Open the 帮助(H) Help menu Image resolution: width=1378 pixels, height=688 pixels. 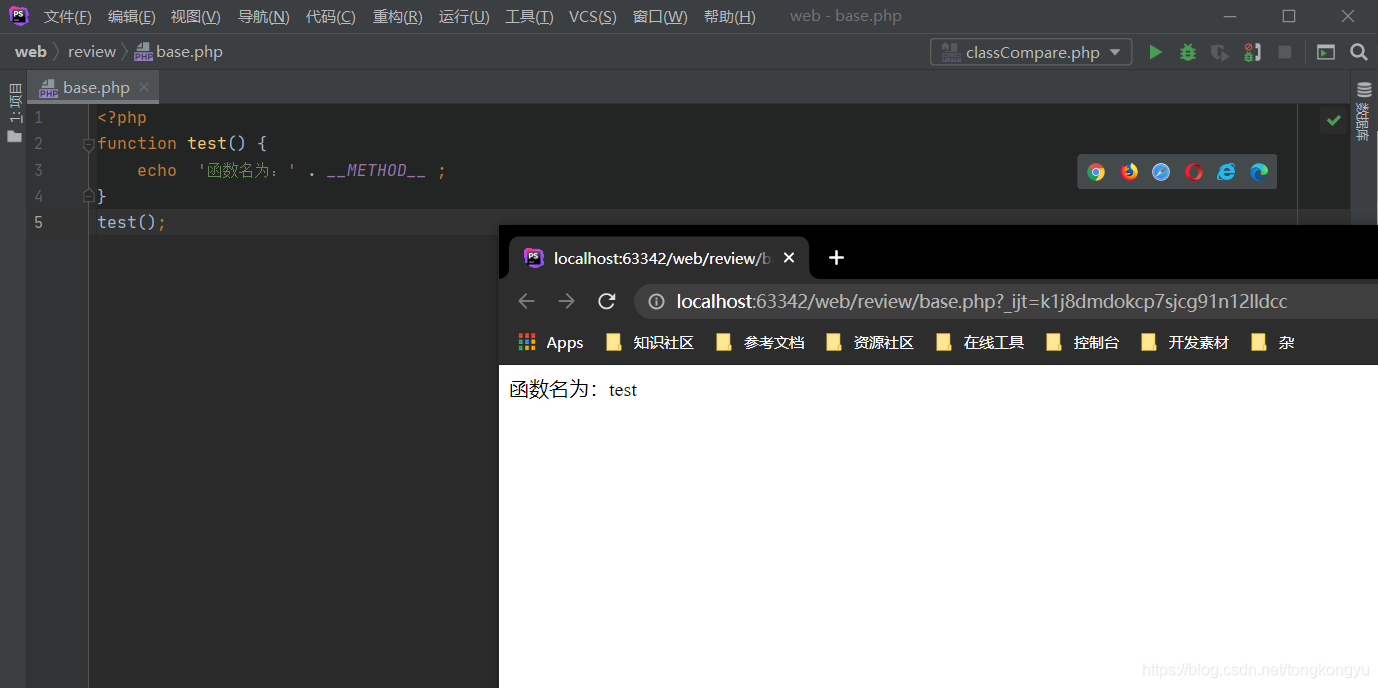point(730,16)
